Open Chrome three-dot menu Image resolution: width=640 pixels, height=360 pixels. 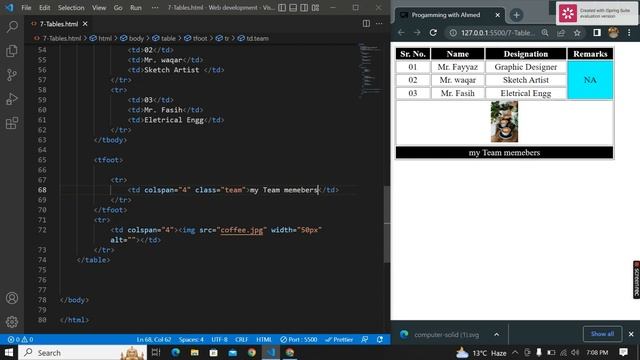629,33
